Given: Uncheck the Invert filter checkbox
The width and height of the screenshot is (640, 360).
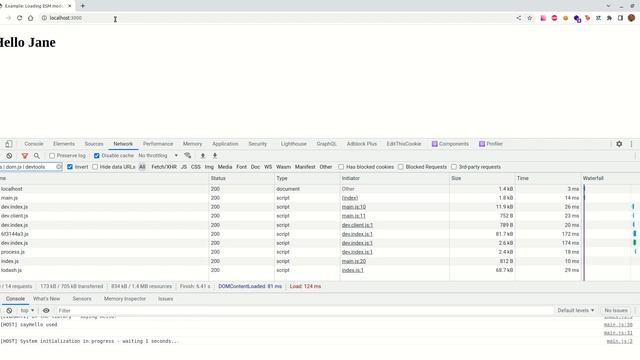Looking at the screenshot, I should coord(70,167).
